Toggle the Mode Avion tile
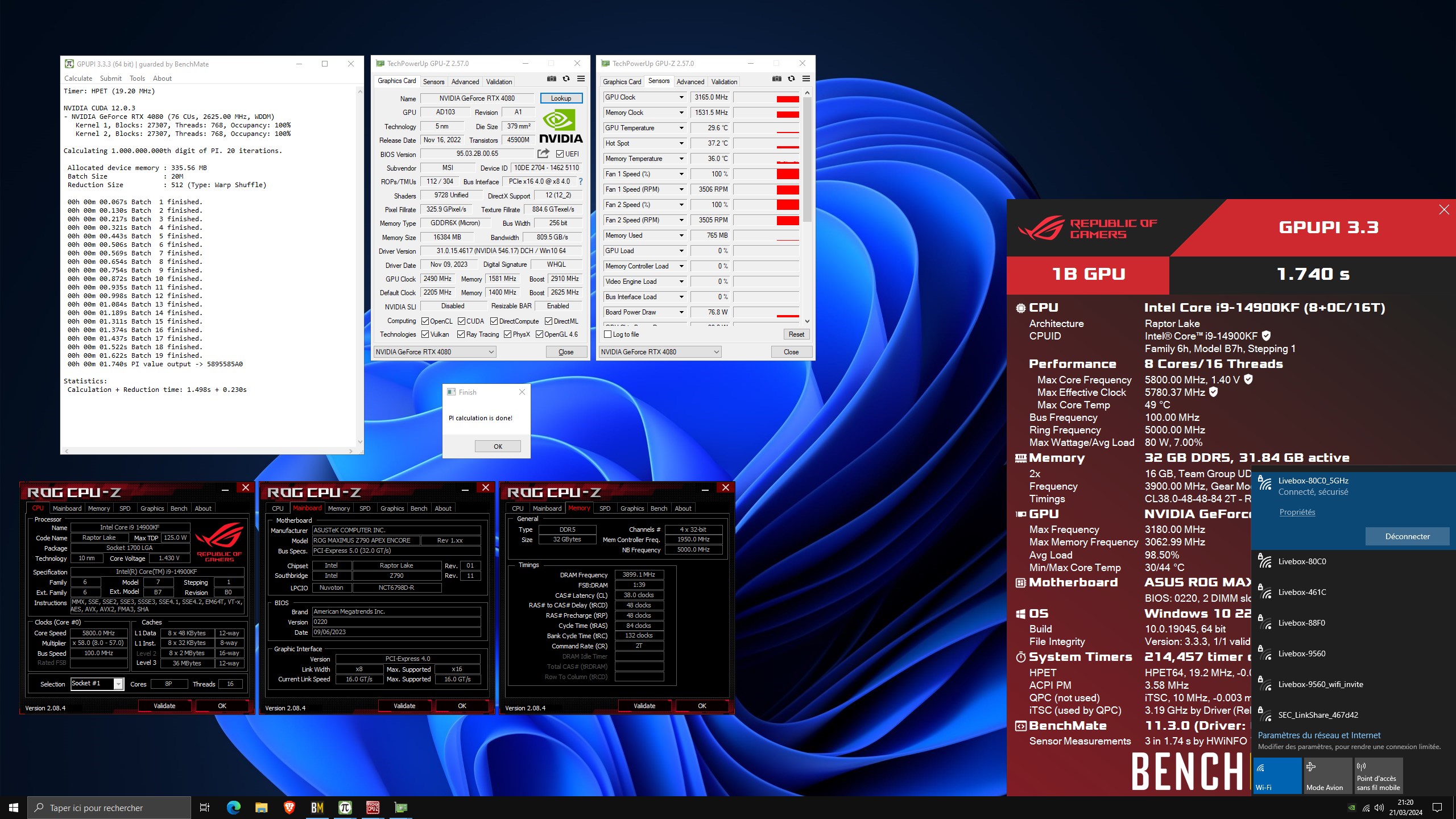Image resolution: width=1456 pixels, height=819 pixels. [x=1328, y=775]
